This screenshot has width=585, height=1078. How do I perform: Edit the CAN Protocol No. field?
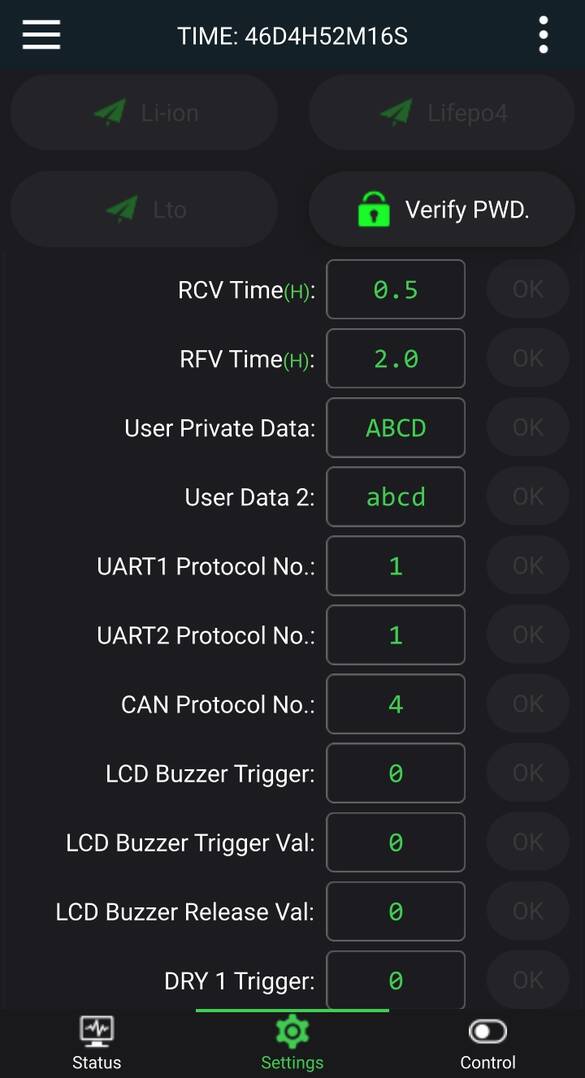(395, 704)
